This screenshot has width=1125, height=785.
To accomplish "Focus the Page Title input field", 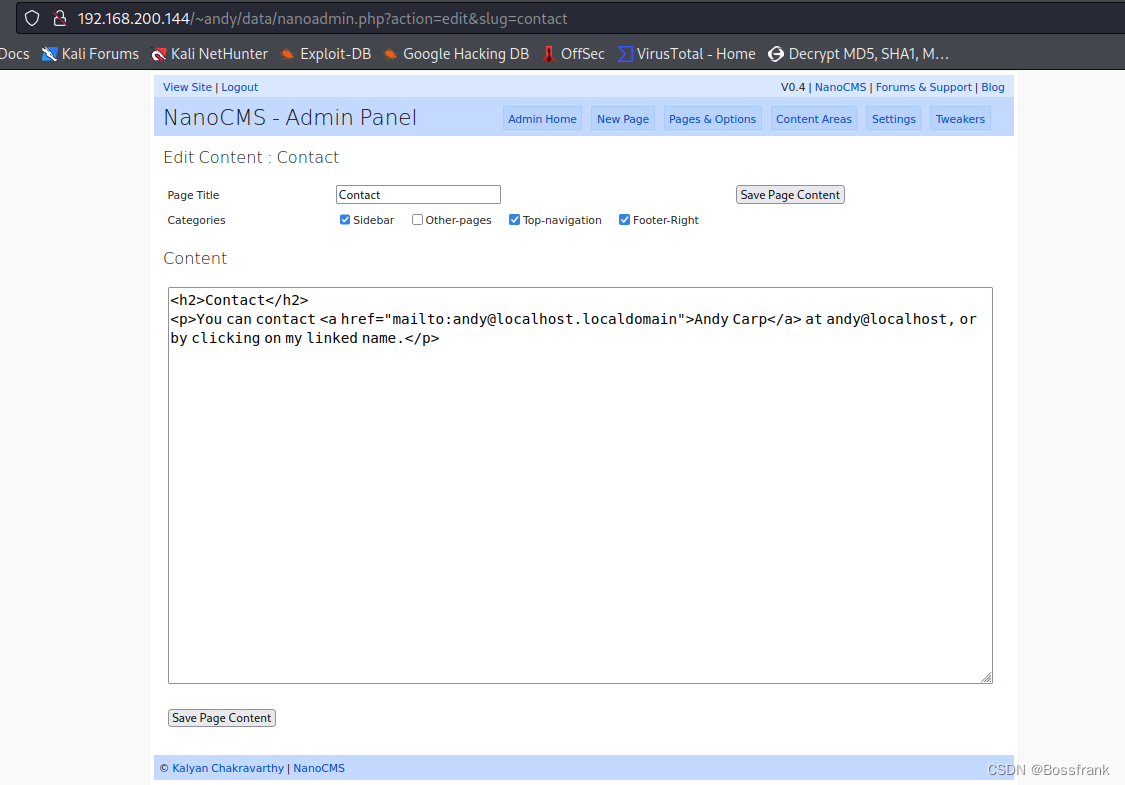I will 418,194.
